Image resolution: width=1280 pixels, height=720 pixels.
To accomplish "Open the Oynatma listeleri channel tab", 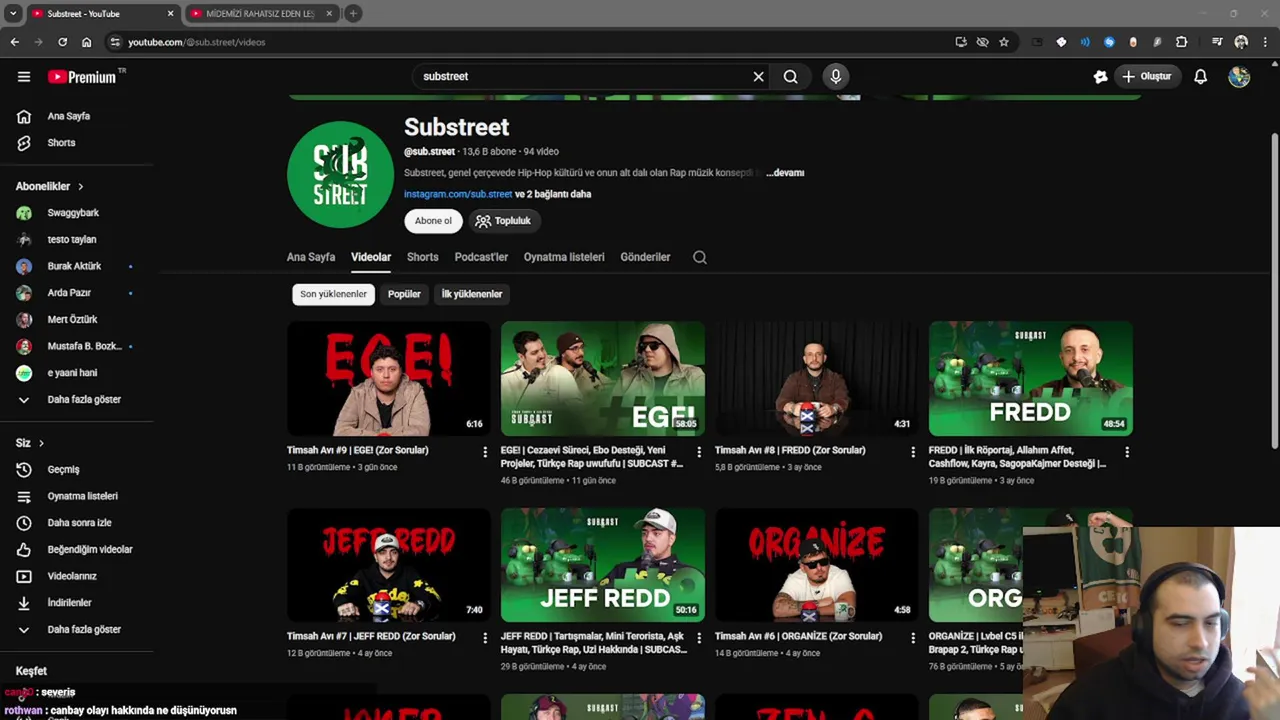I will (564, 257).
